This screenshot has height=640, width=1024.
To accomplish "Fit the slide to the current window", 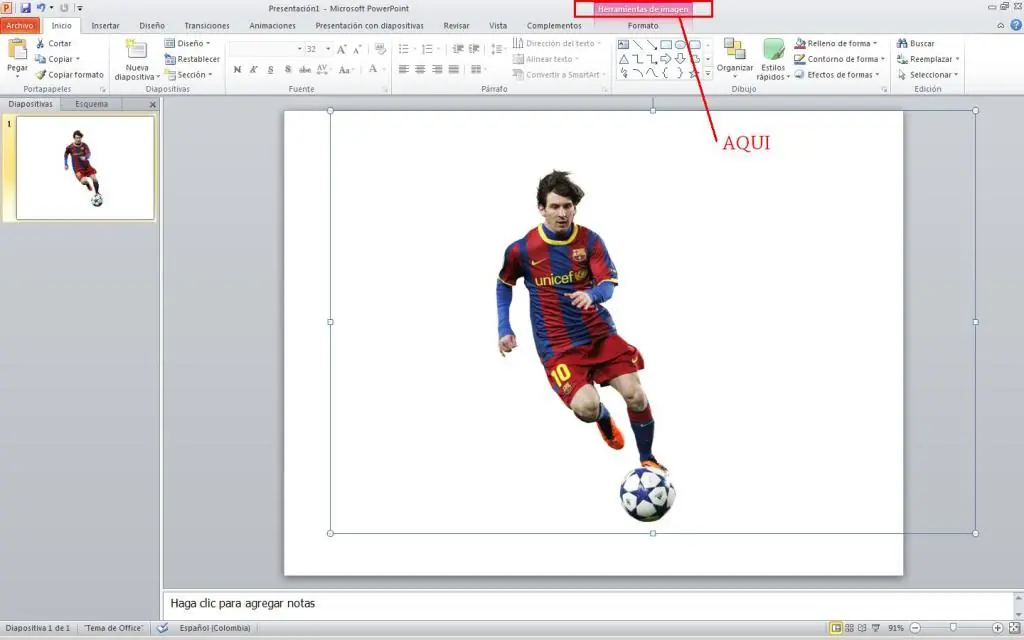I will pyautogui.click(x=1014, y=628).
